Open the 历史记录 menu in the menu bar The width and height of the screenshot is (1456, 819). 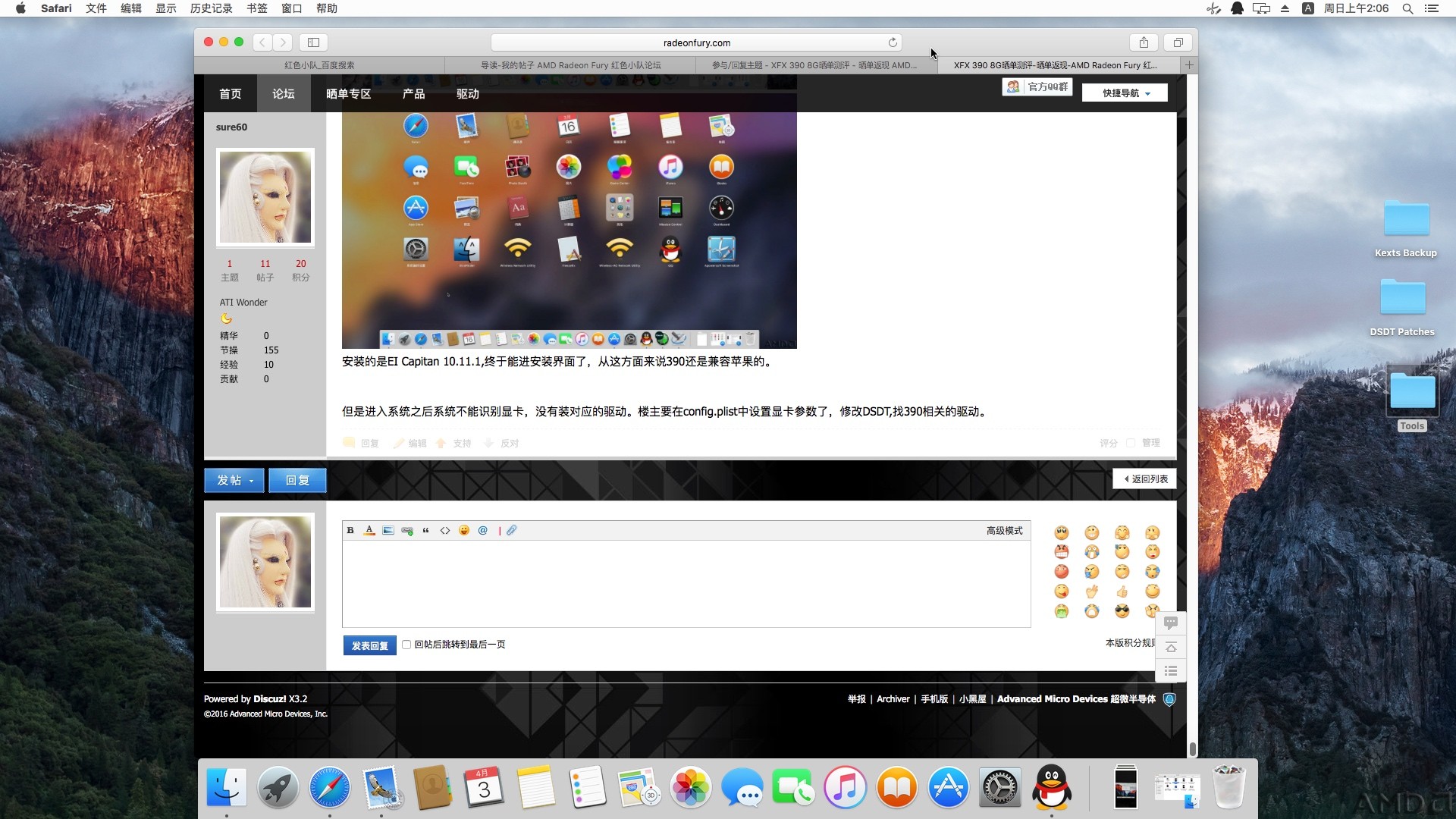211,8
